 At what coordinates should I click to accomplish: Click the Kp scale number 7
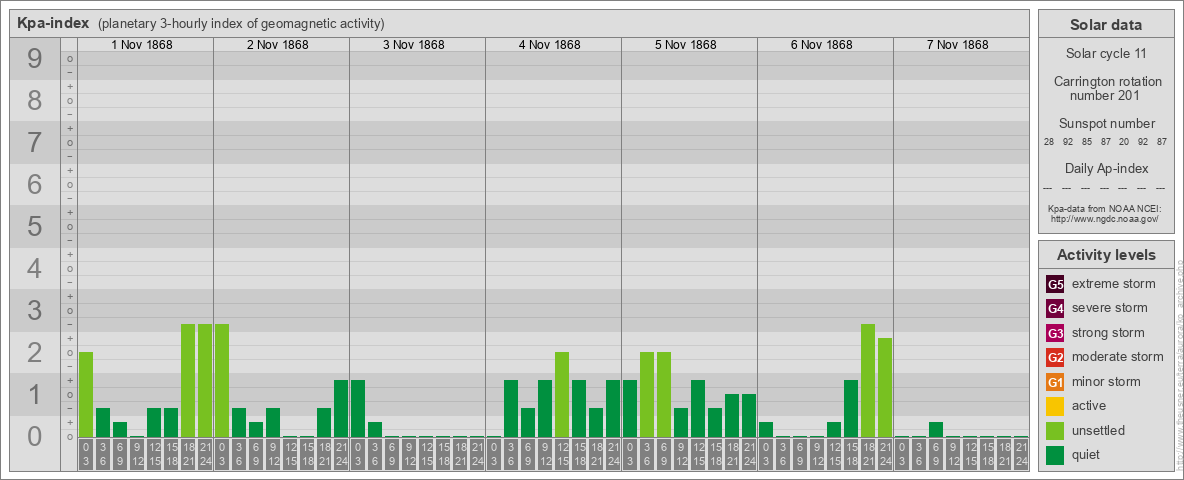coord(35,142)
